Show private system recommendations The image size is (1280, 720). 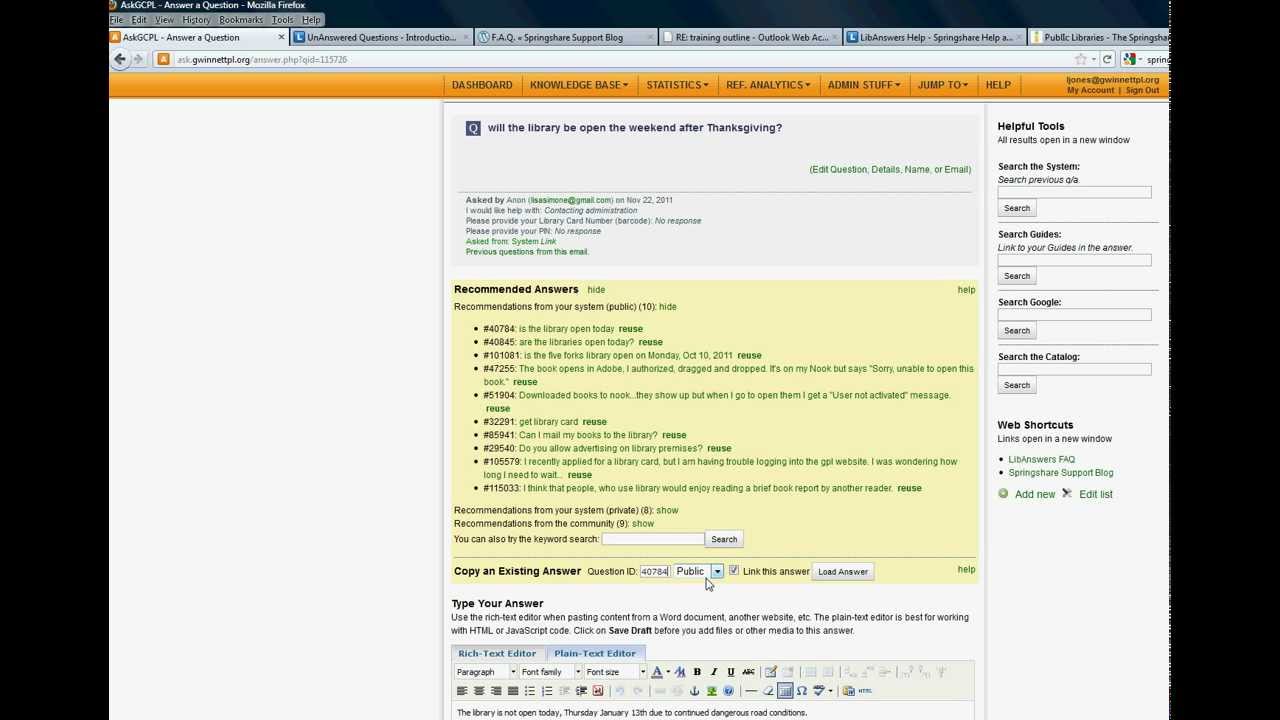pyautogui.click(x=667, y=510)
